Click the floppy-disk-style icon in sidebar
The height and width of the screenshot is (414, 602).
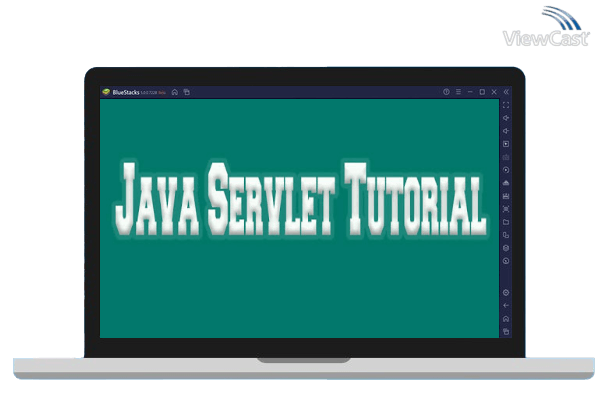[506, 196]
